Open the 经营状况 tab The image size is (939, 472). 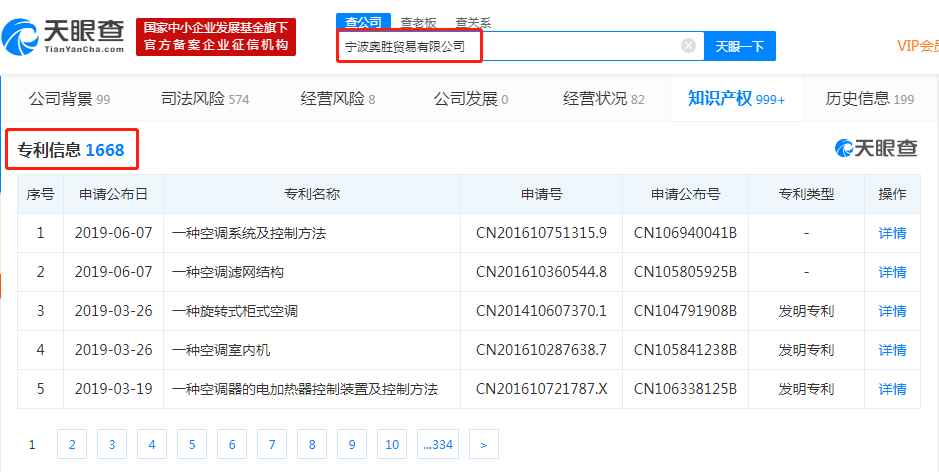click(x=604, y=99)
